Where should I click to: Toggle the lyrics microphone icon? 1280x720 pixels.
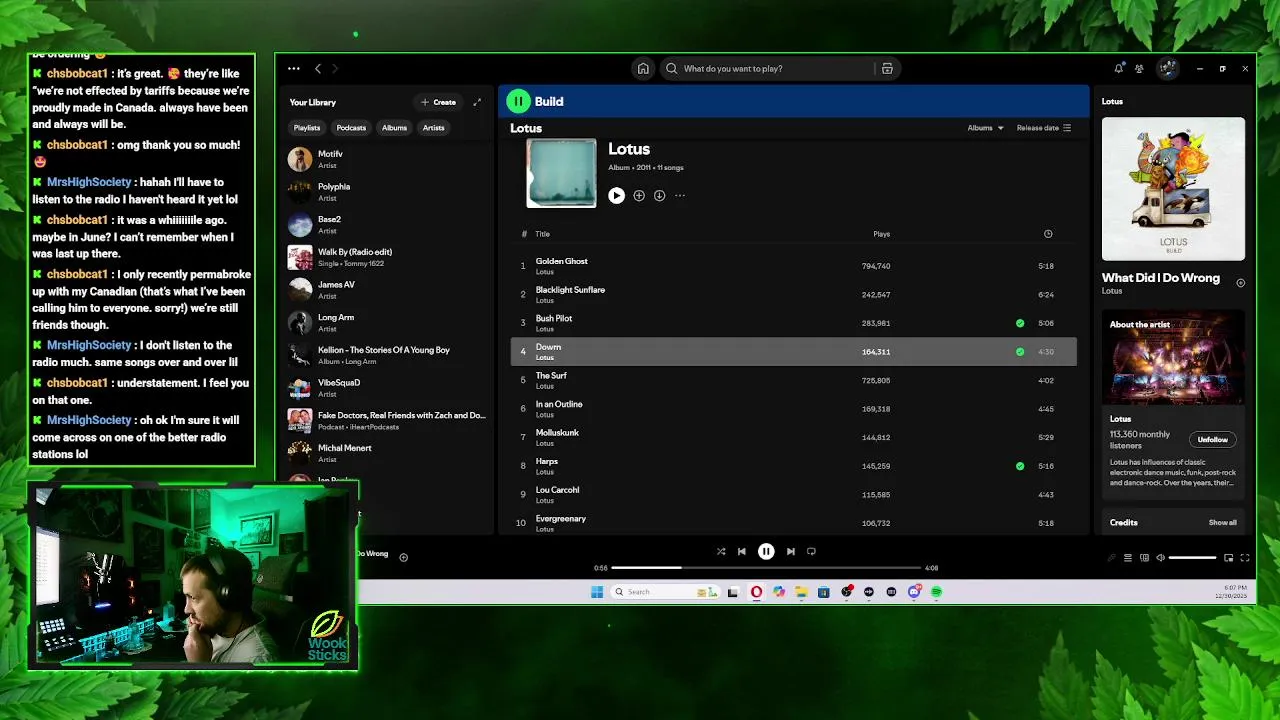pyautogui.click(x=1111, y=558)
